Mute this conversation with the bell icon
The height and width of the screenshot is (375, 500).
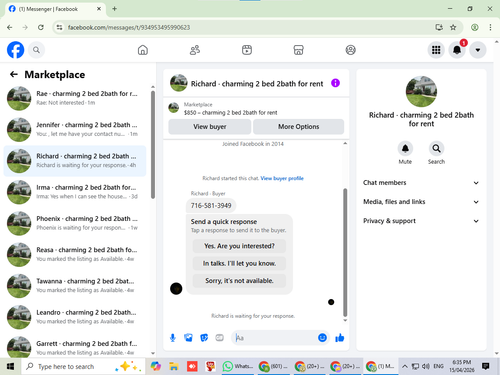tap(405, 149)
